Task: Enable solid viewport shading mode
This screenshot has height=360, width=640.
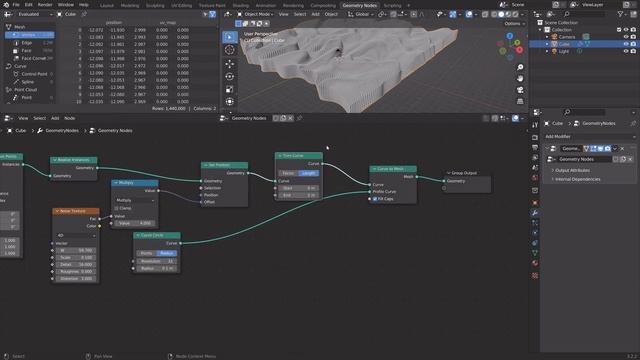Action: [501, 14]
